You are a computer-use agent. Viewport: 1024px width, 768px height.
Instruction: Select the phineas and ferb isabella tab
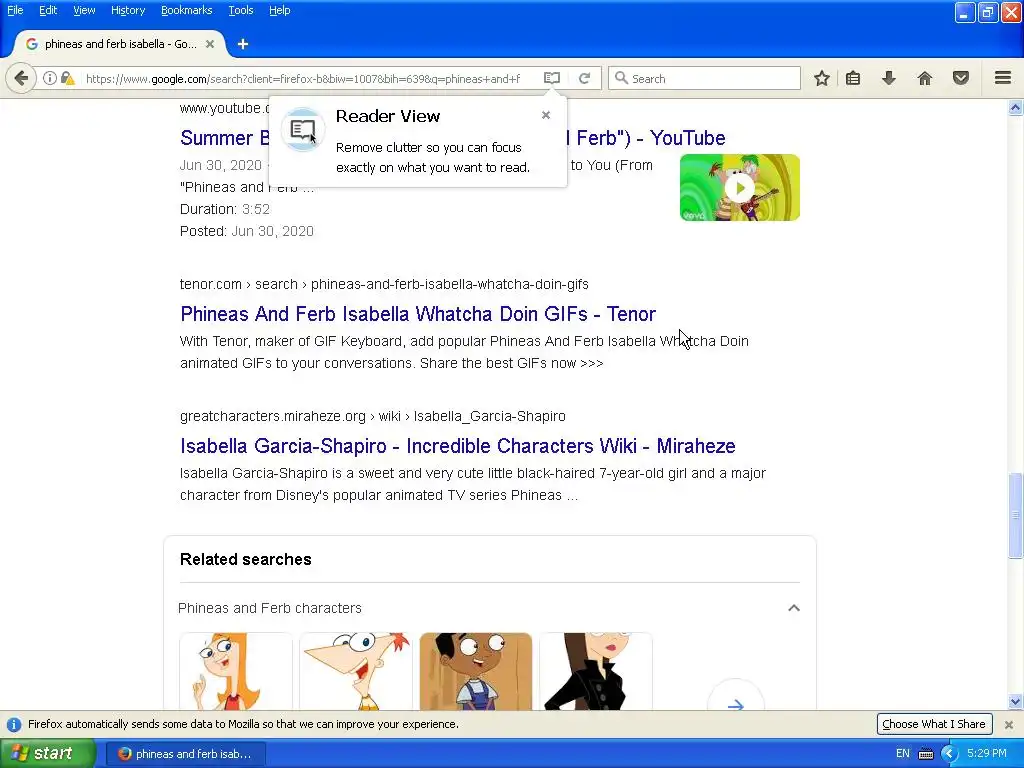120,44
